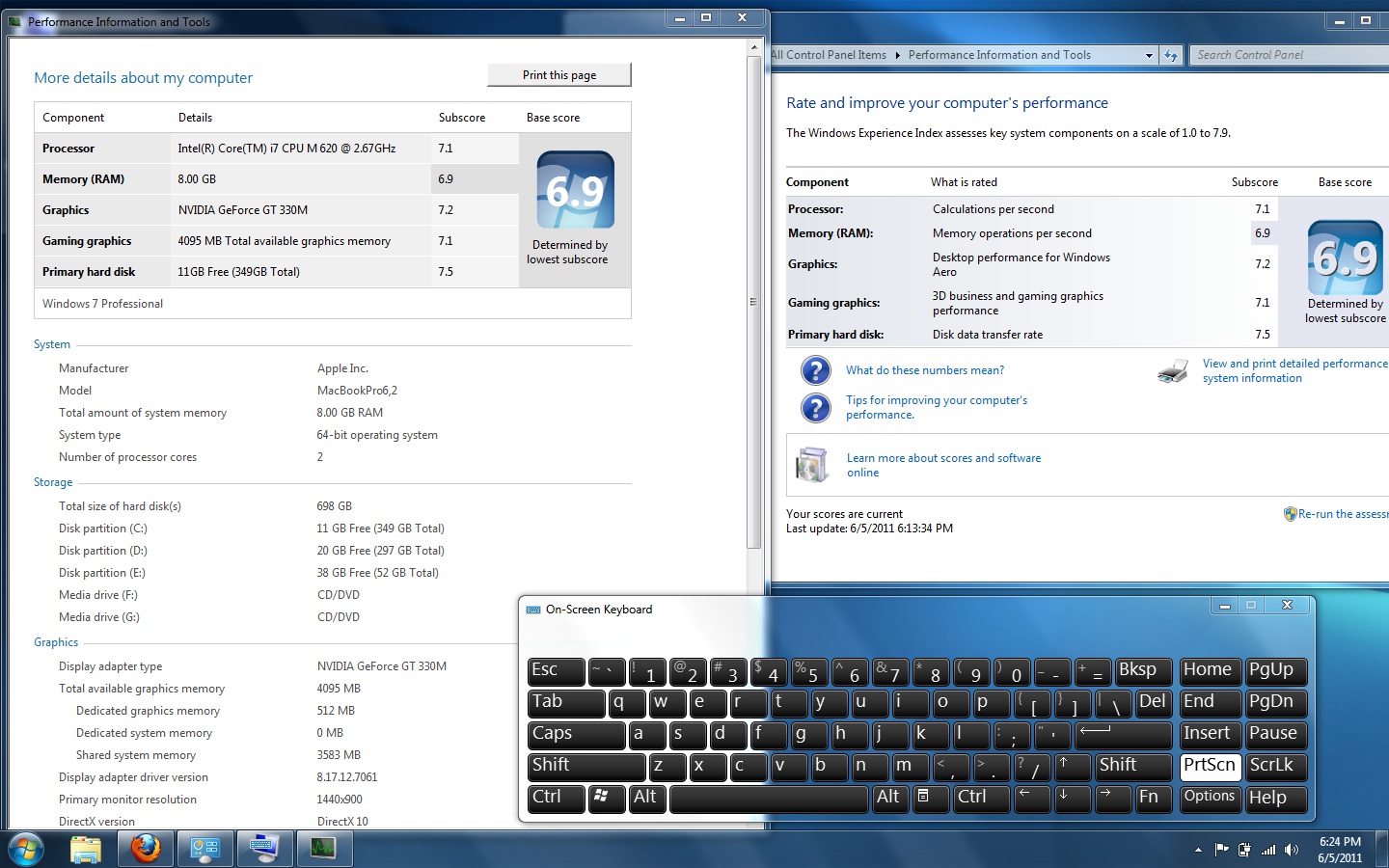The image size is (1389, 868).
Task: Click the Tab key on On-Screen Keyboard
Action: [x=566, y=703]
